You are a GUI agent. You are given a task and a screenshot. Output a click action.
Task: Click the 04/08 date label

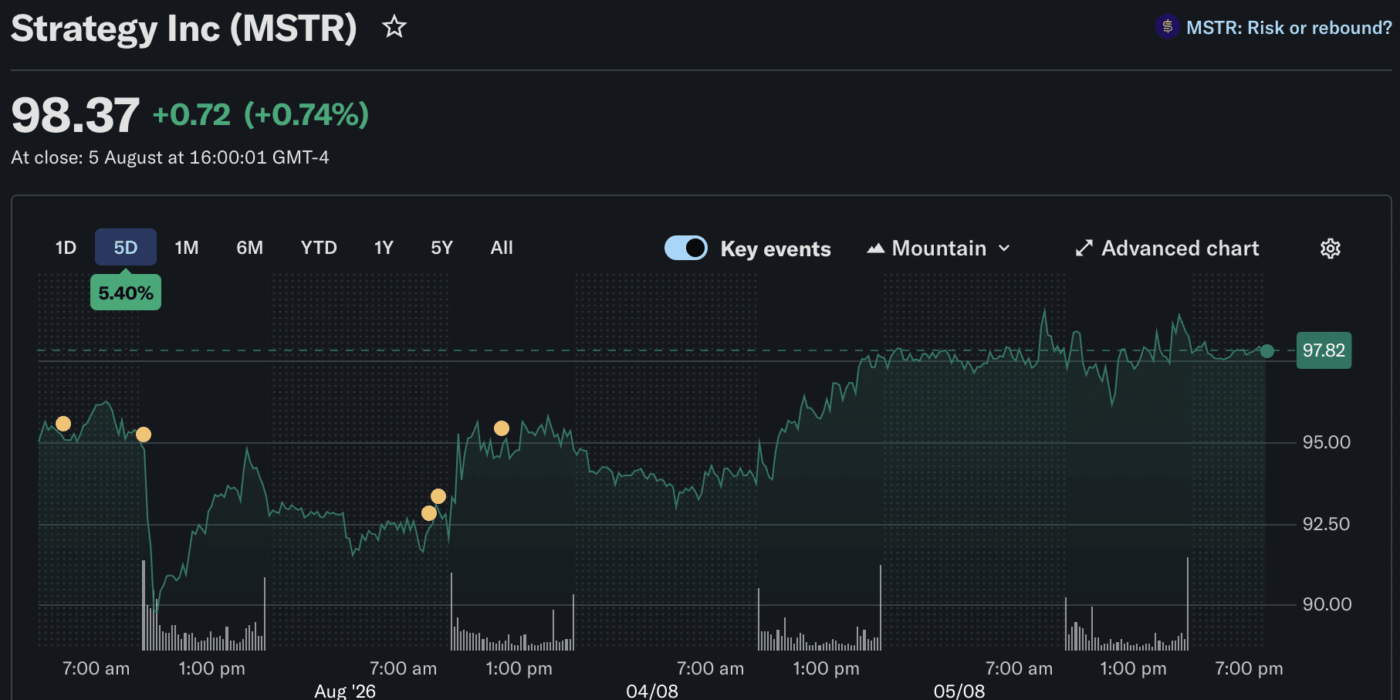tap(652, 691)
